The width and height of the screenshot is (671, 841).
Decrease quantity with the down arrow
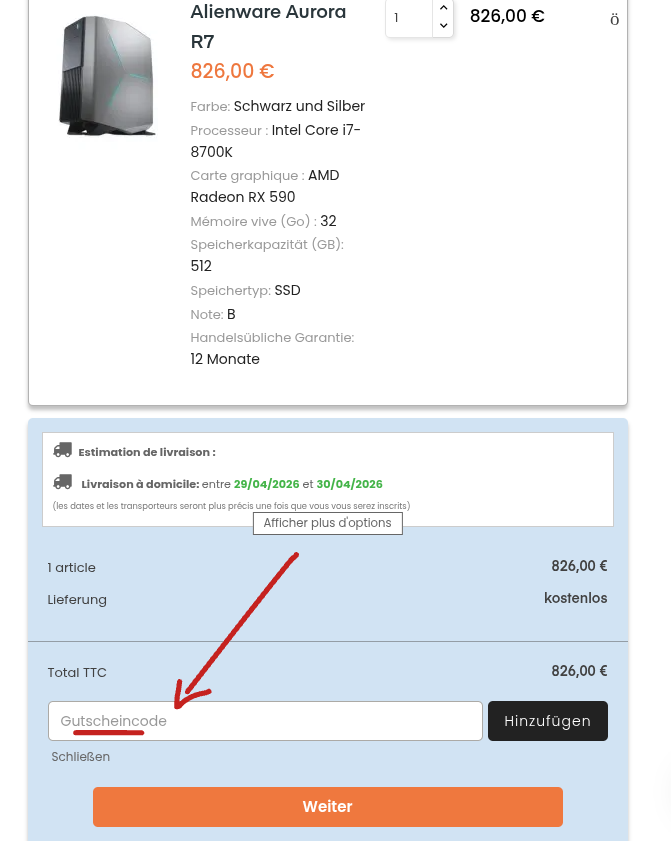click(x=443, y=25)
